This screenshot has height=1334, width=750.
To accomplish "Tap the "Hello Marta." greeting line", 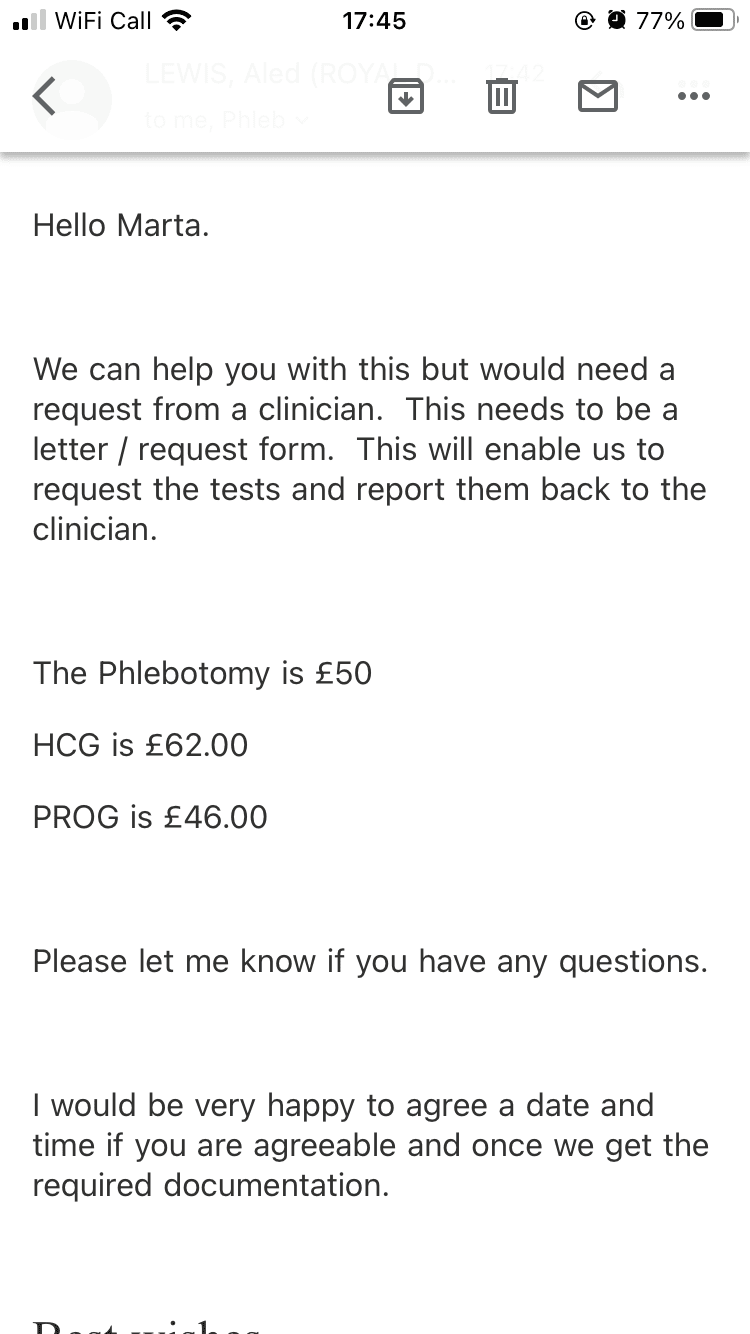I will pos(121,225).
